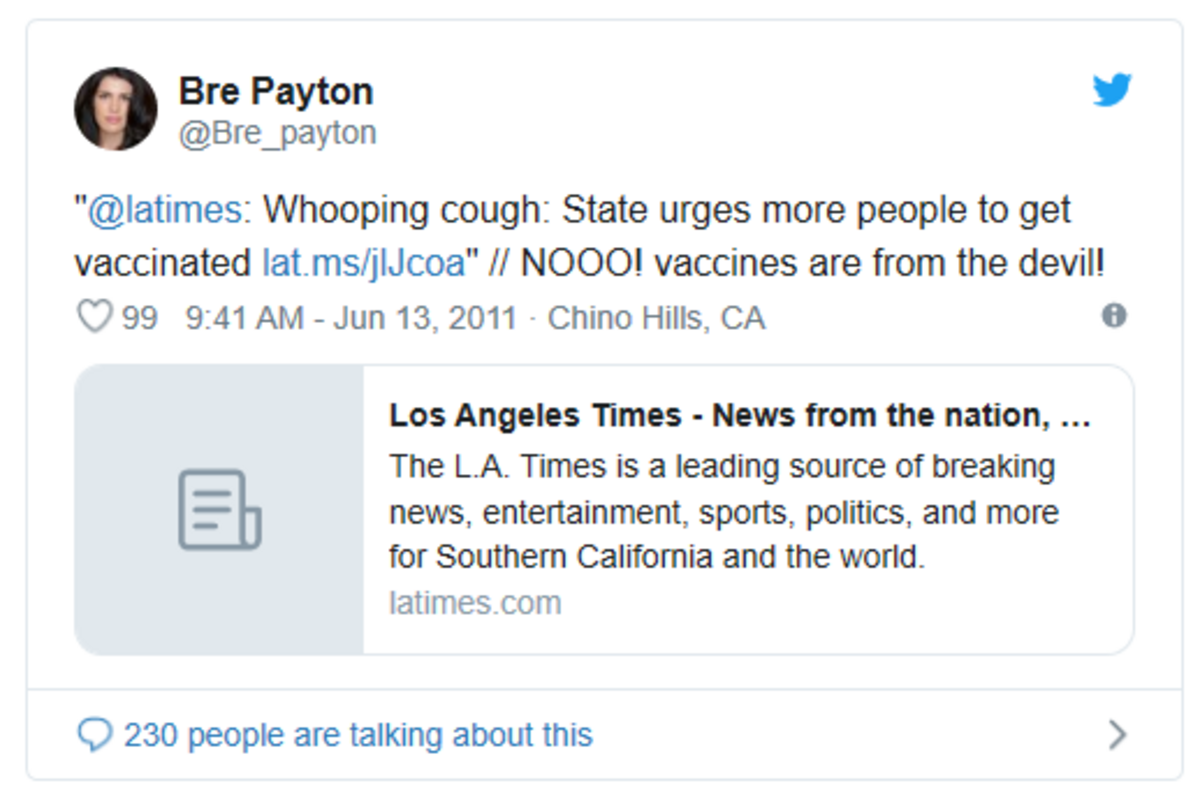1200x811 pixels.
Task: Open the tweet info circle icon
Action: [1114, 316]
